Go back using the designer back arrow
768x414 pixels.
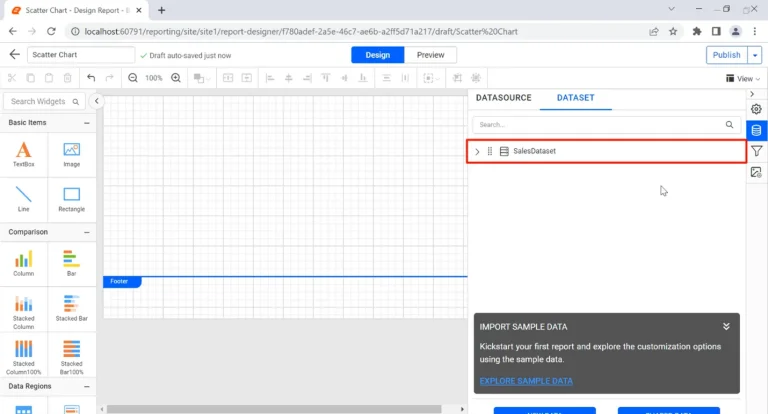click(14, 54)
